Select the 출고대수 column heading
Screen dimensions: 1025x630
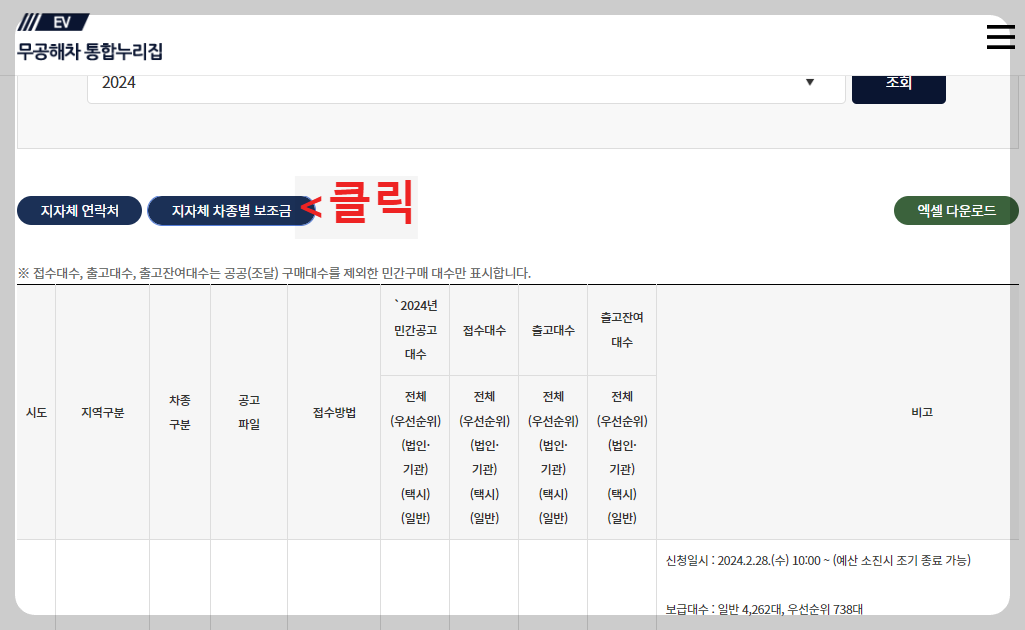pyautogui.click(x=552, y=328)
